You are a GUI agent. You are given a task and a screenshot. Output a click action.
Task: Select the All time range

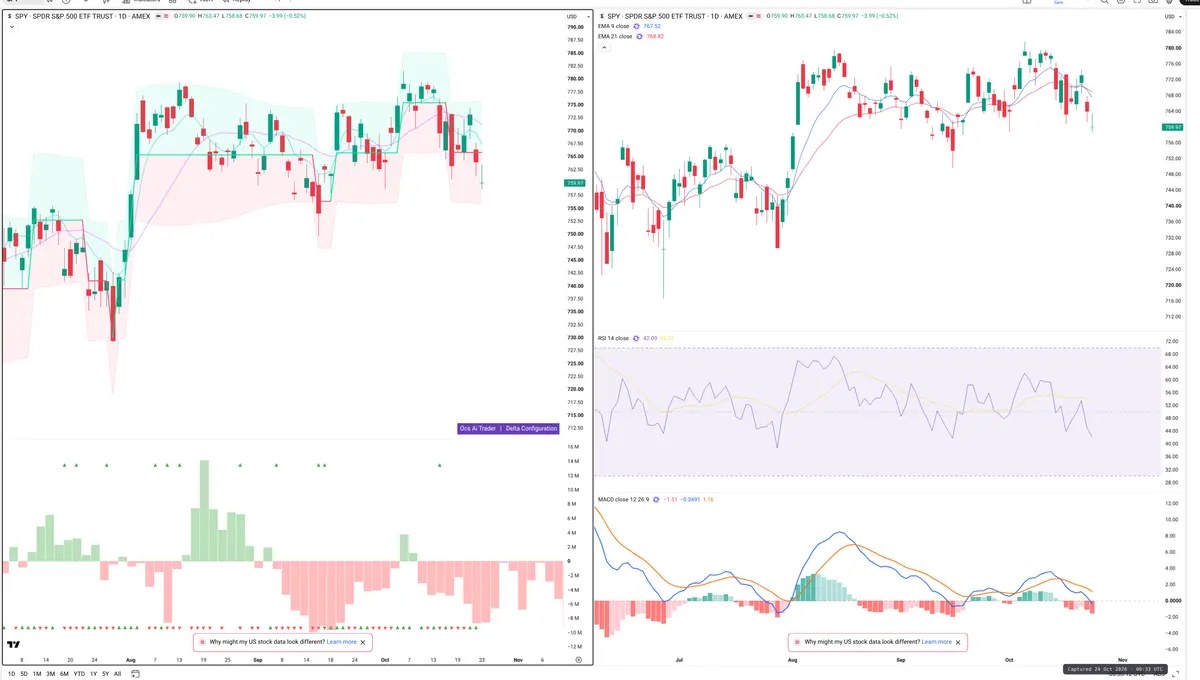click(x=117, y=674)
